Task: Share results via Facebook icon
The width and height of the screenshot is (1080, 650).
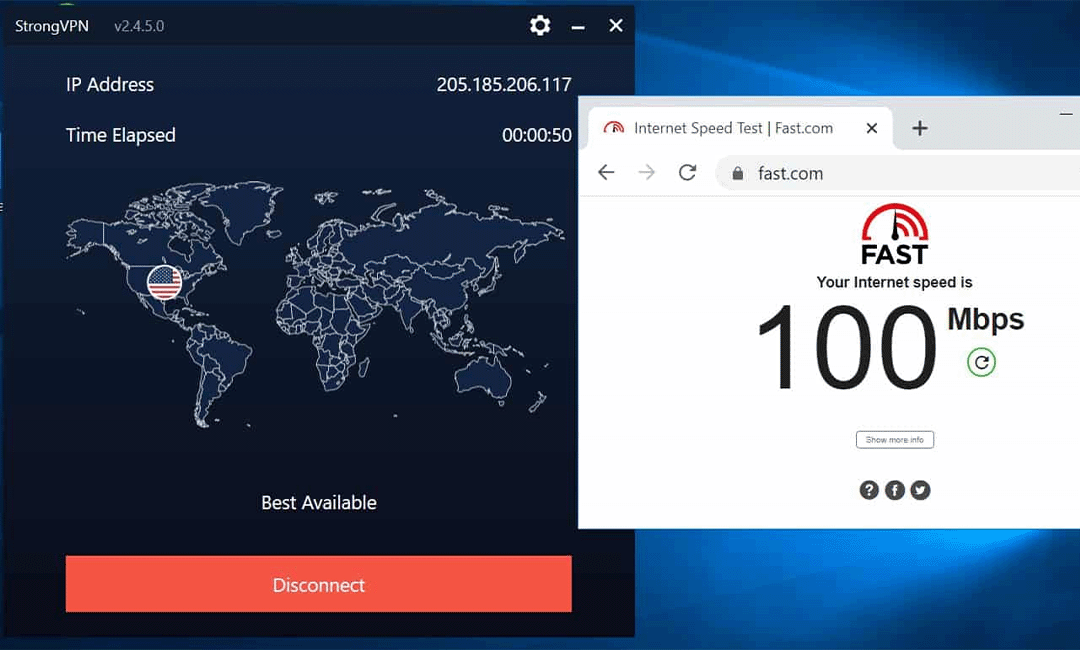Action: (x=895, y=490)
